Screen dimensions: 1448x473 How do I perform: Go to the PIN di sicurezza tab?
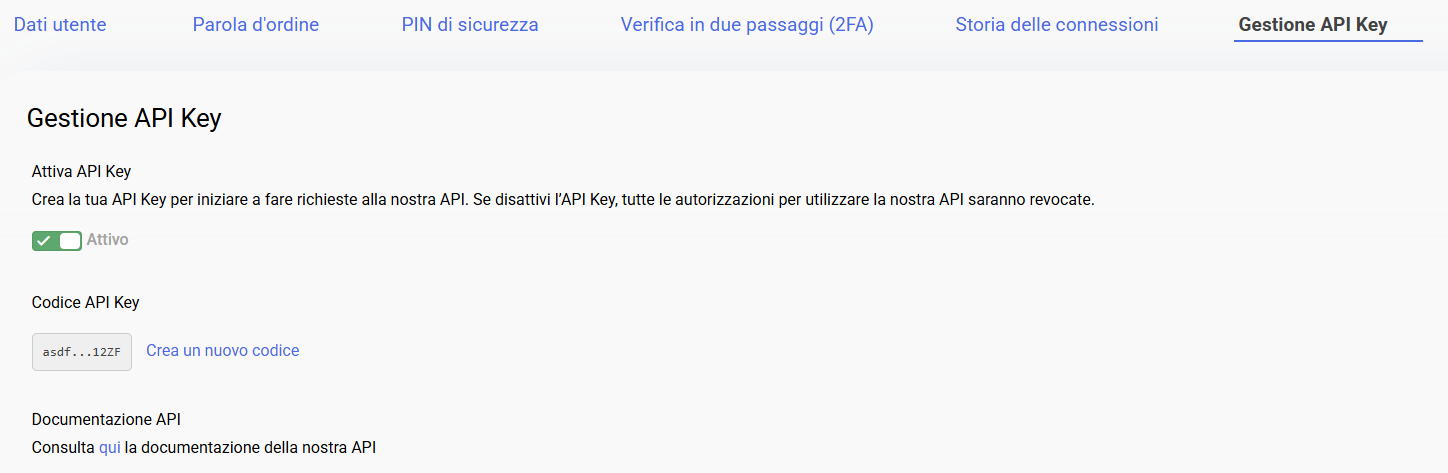pos(470,24)
